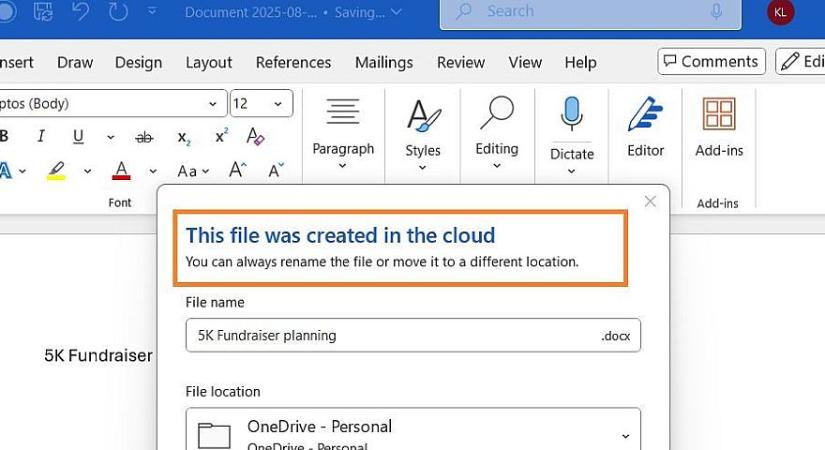Click the File name field
Viewport: 825px width, 450px height.
[413, 335]
